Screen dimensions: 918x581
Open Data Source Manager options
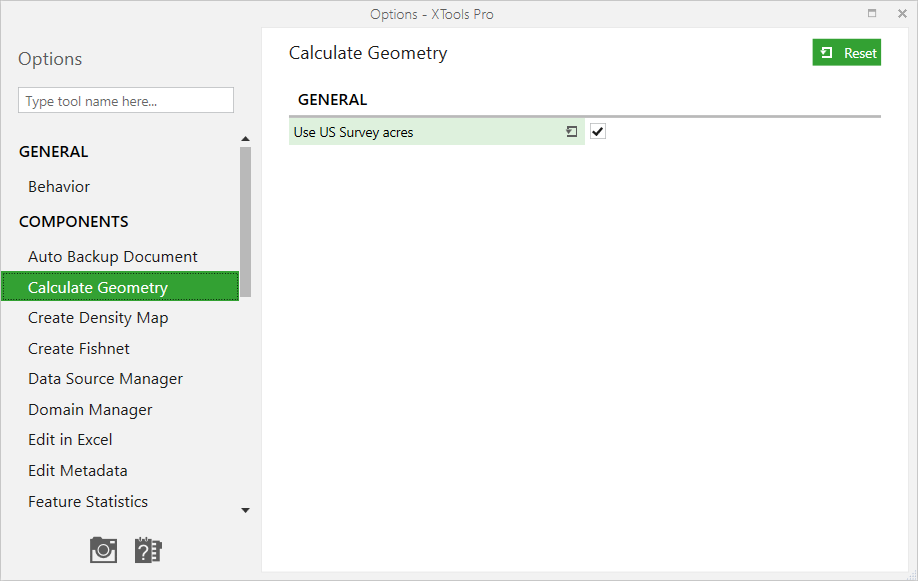105,379
